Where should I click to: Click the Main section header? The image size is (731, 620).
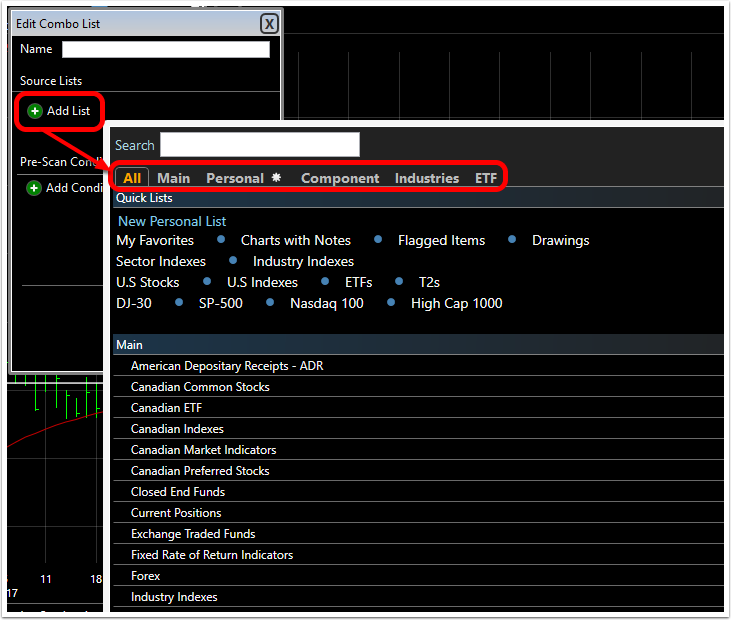[418, 345]
